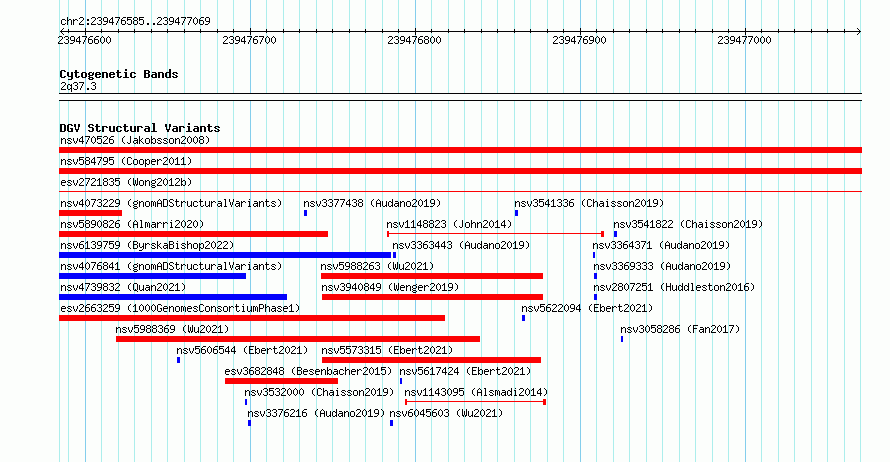Viewport: 890px width, 462px height.
Task: Click the nsv470526 (Jakobsson2008) variant label
Action: [x=135, y=140]
